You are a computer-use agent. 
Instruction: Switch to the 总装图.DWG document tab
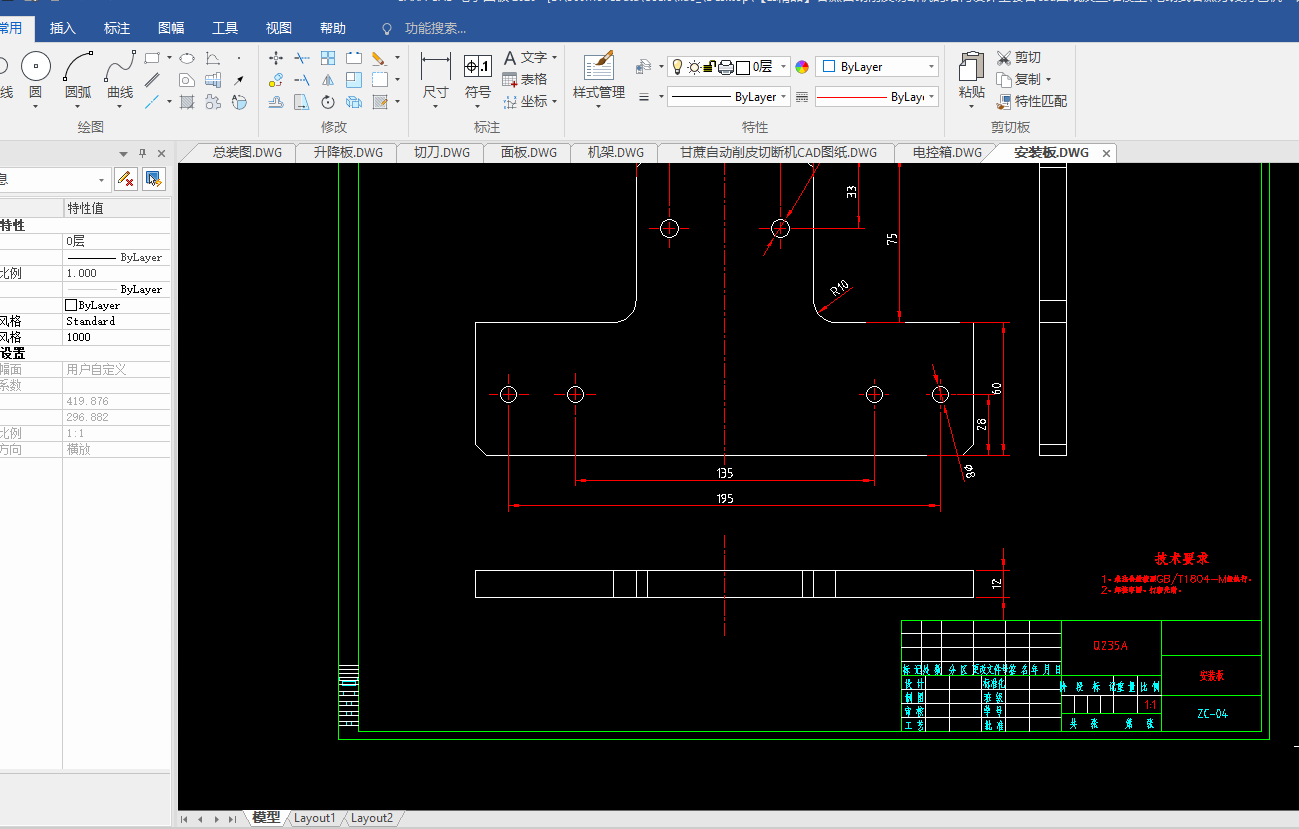(246, 153)
